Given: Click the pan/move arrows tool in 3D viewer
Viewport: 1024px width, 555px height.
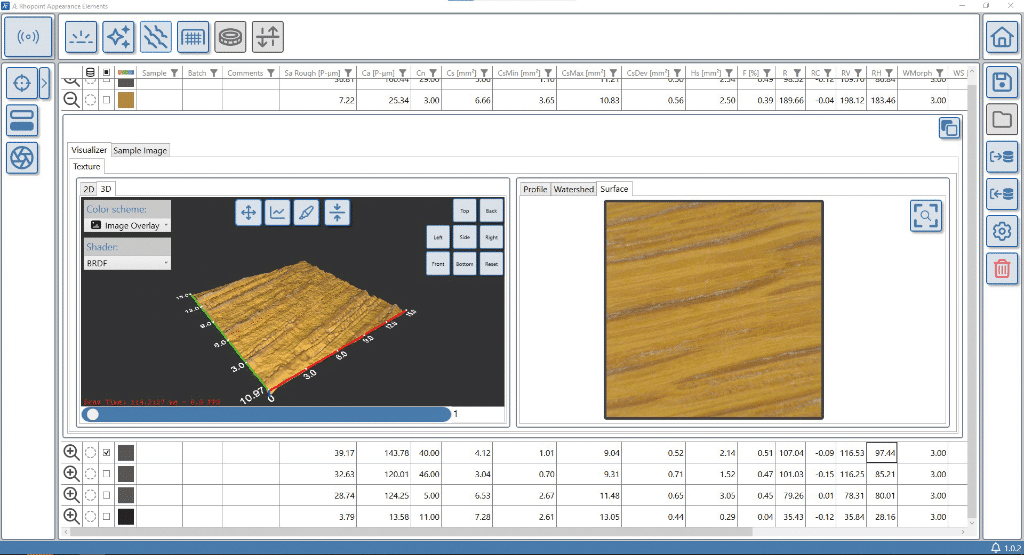Looking at the screenshot, I should [249, 212].
